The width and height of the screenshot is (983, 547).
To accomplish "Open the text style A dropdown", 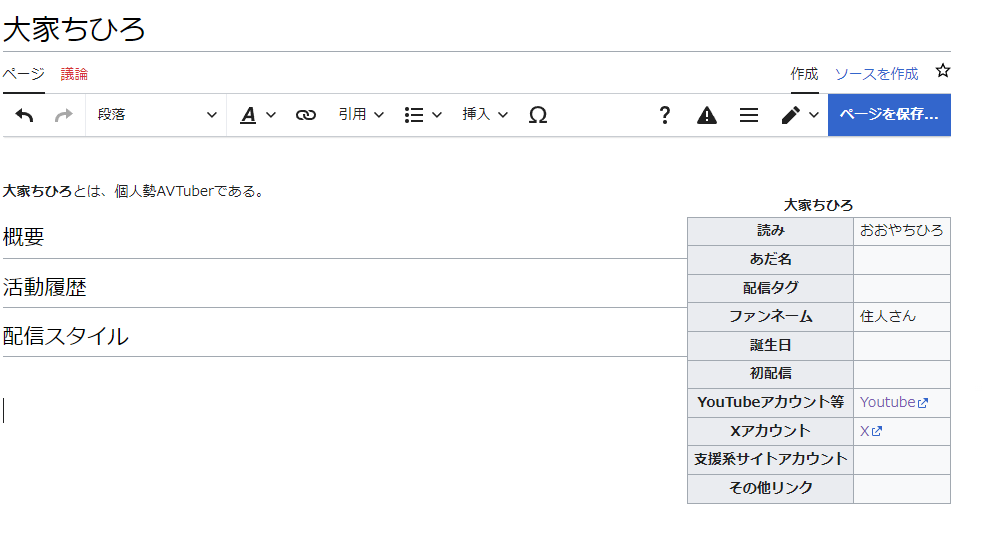I will (258, 115).
